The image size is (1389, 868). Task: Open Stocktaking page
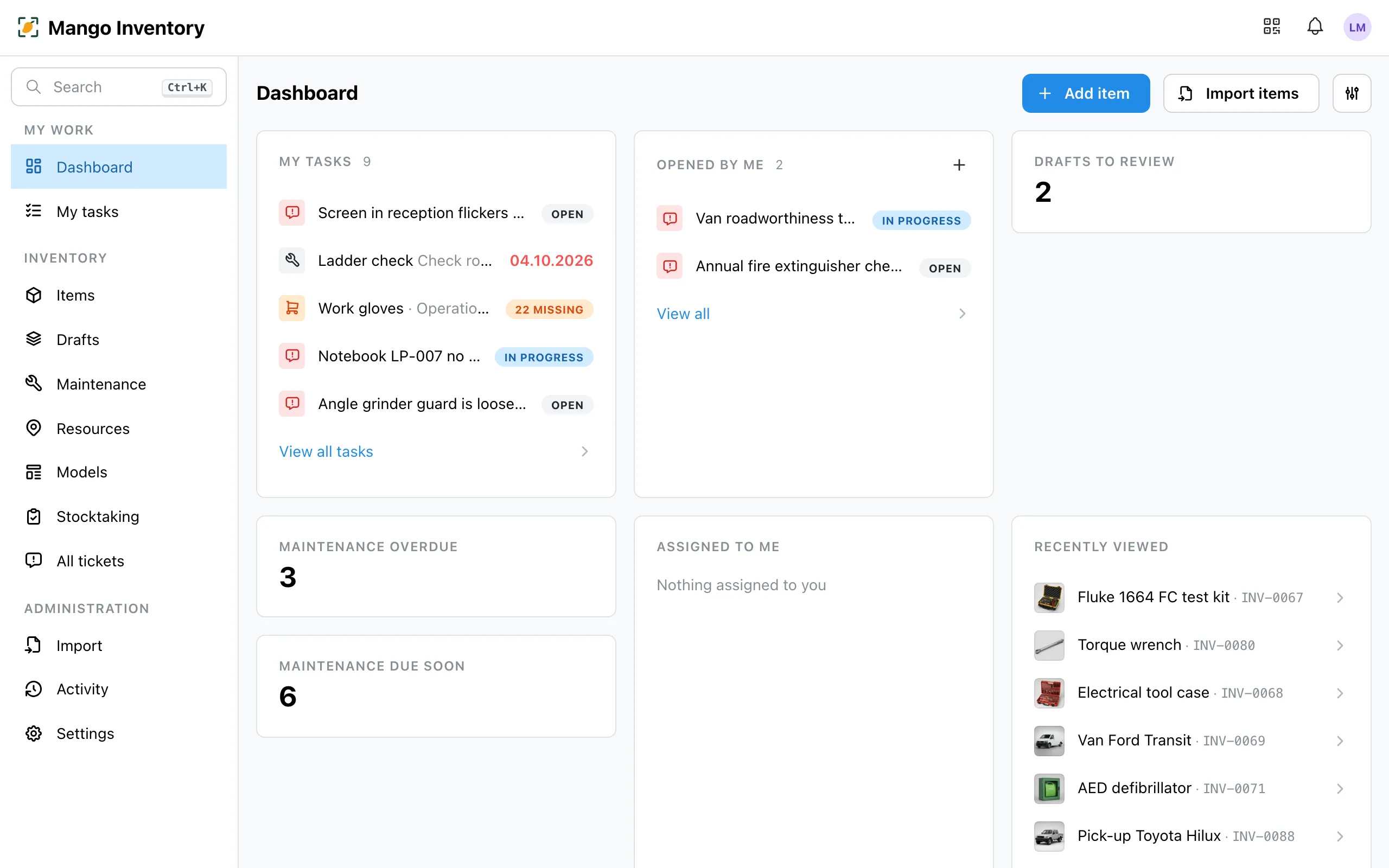[119, 516]
